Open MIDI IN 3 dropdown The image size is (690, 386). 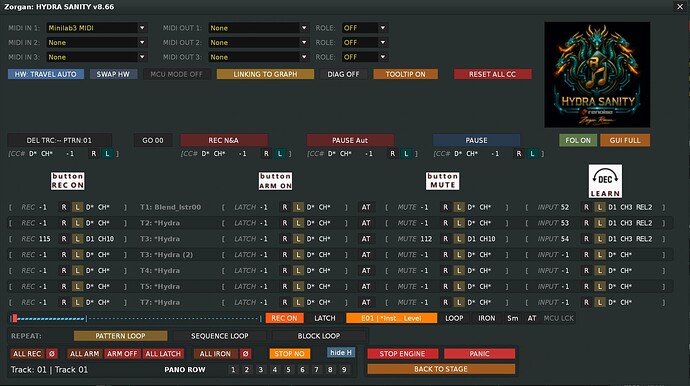[x=96, y=57]
